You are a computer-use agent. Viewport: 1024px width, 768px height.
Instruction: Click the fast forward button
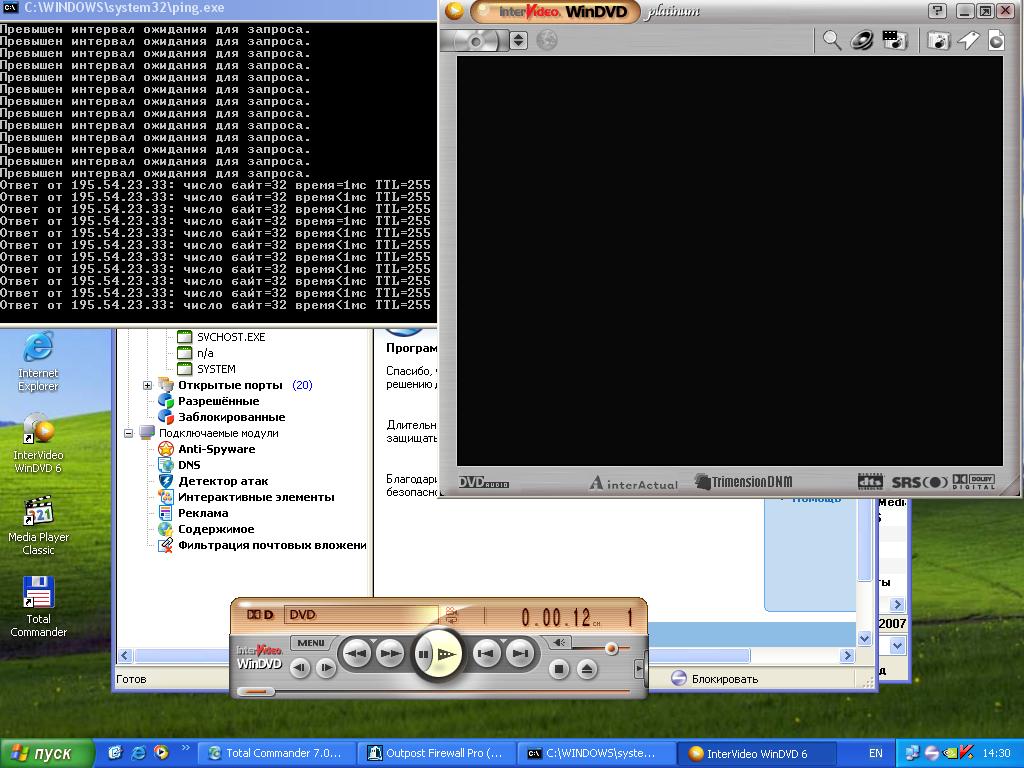390,654
